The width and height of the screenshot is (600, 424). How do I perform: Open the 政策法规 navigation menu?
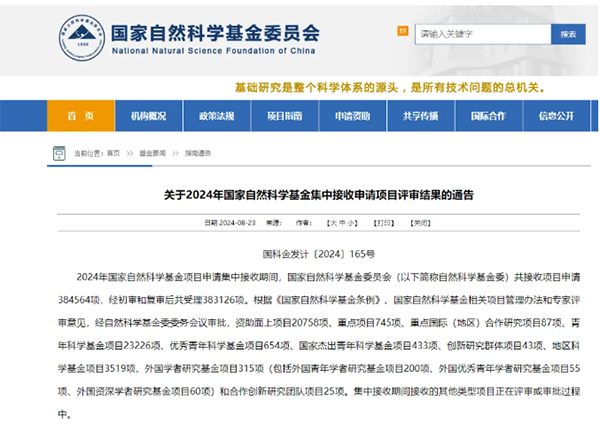pyautogui.click(x=217, y=116)
